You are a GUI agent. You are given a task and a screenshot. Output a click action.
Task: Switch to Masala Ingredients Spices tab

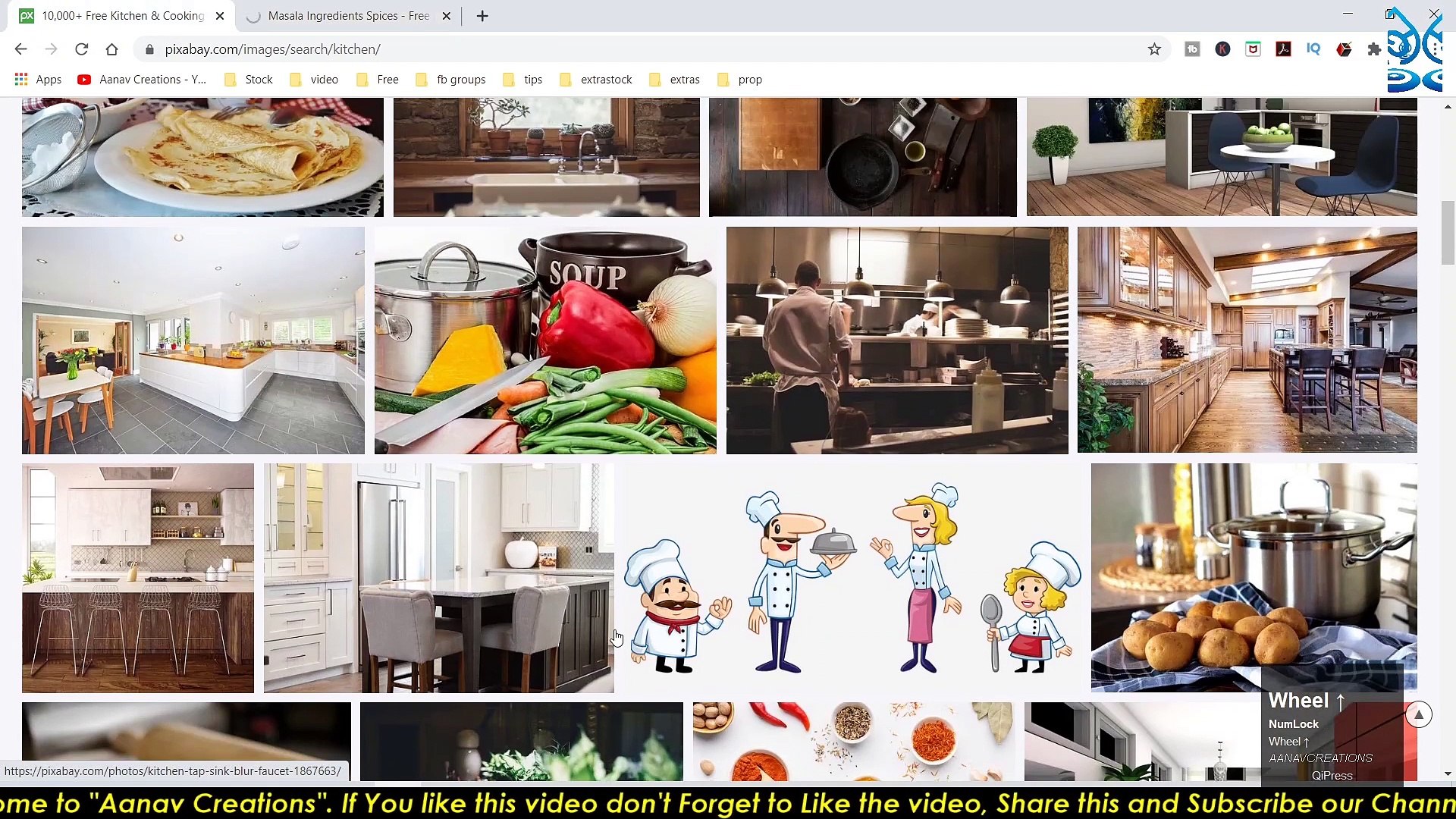(348, 16)
